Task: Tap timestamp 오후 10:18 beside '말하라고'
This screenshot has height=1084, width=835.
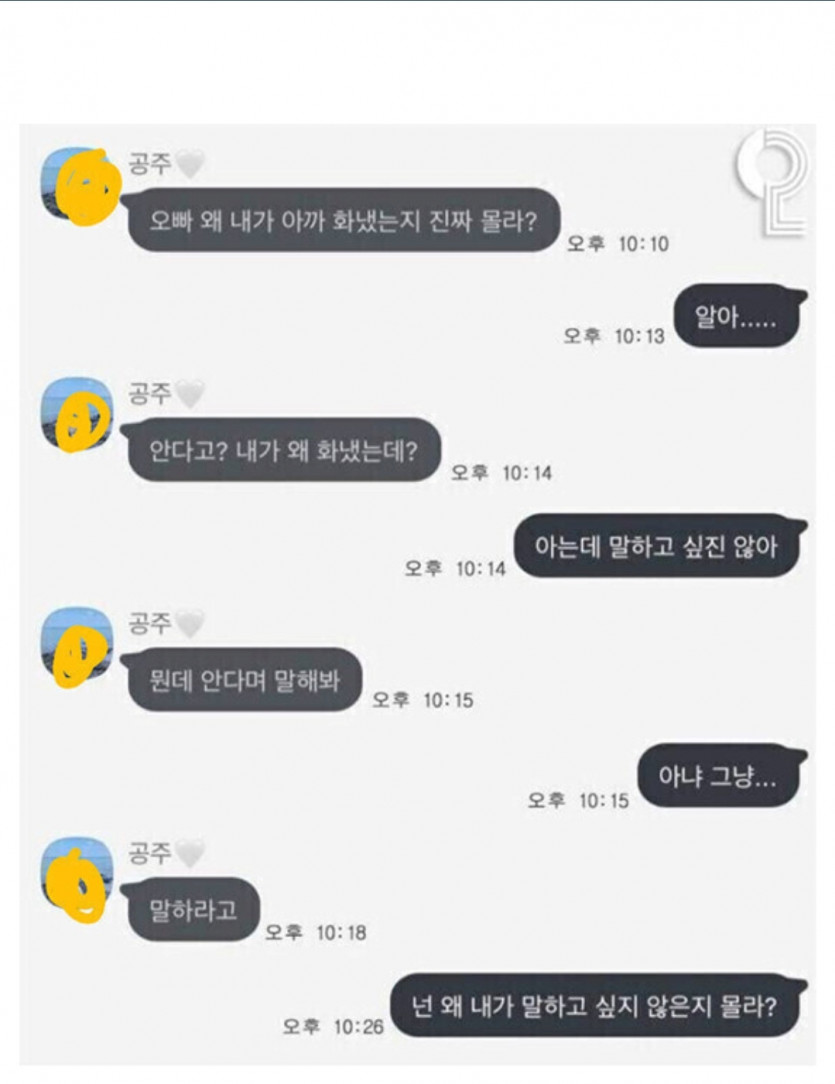Action: pyautogui.click(x=316, y=933)
